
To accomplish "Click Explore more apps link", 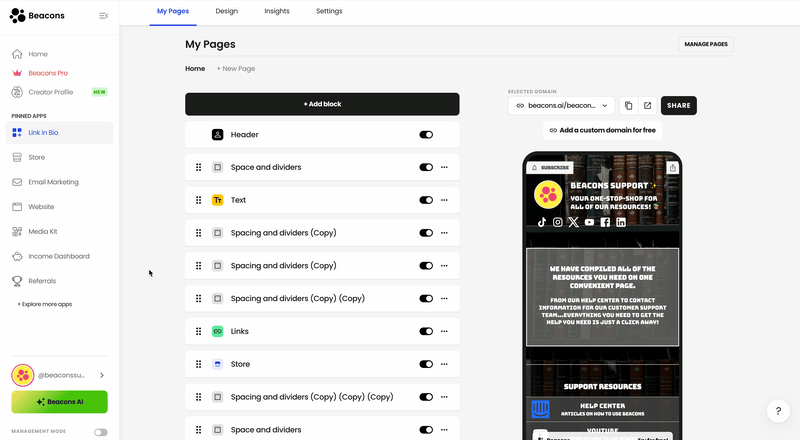I will (45, 304).
